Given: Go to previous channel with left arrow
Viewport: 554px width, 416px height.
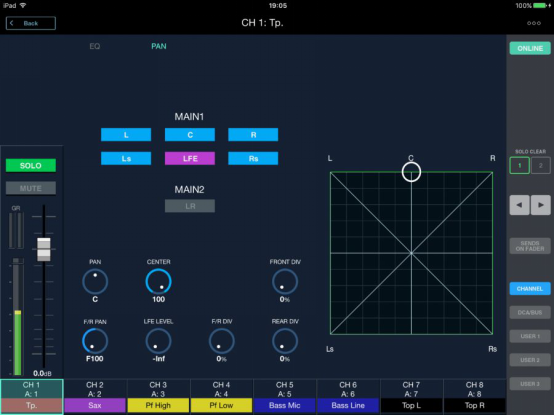Looking at the screenshot, I should pos(519,205).
